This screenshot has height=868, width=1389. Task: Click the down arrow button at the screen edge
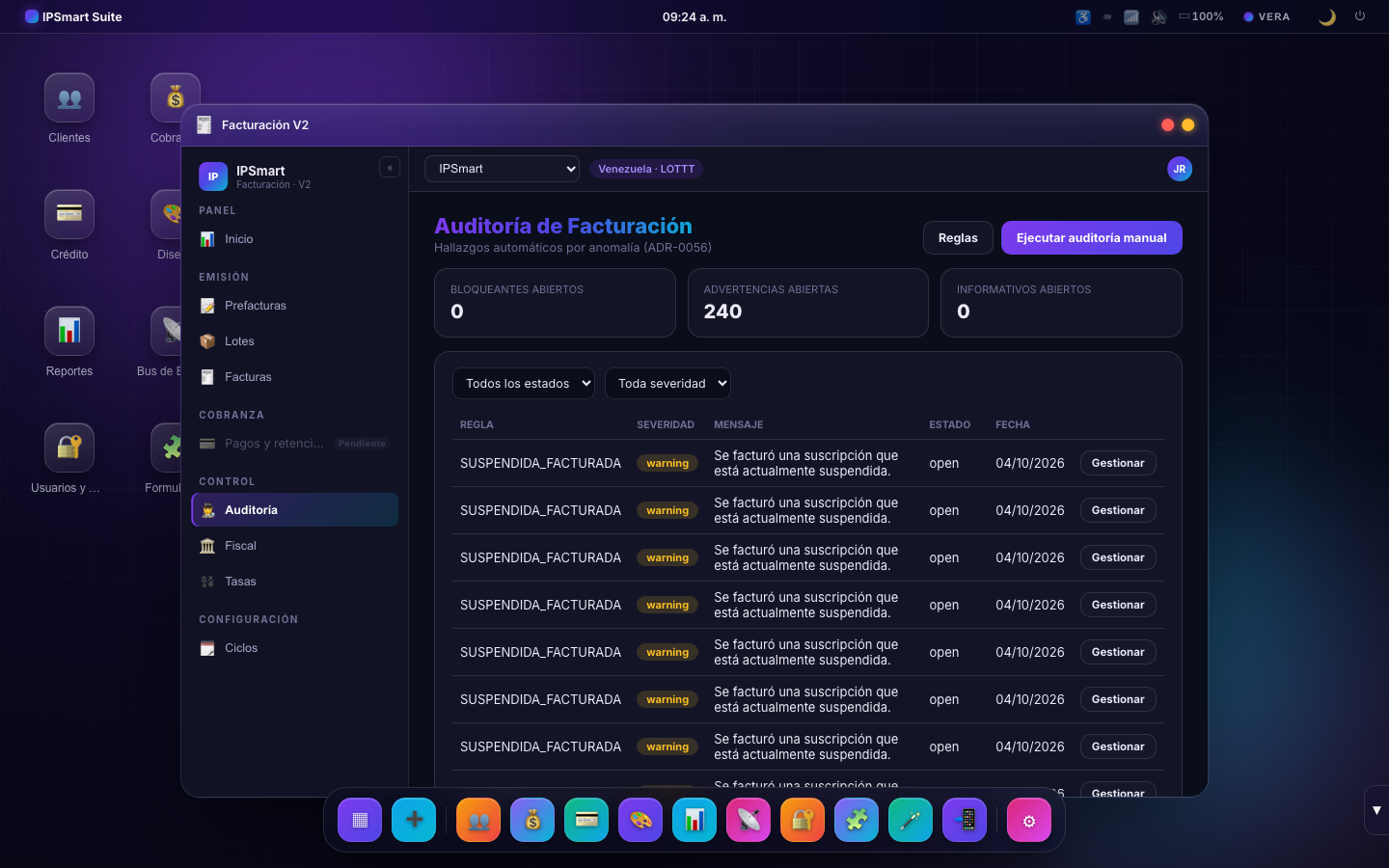coord(1376,810)
